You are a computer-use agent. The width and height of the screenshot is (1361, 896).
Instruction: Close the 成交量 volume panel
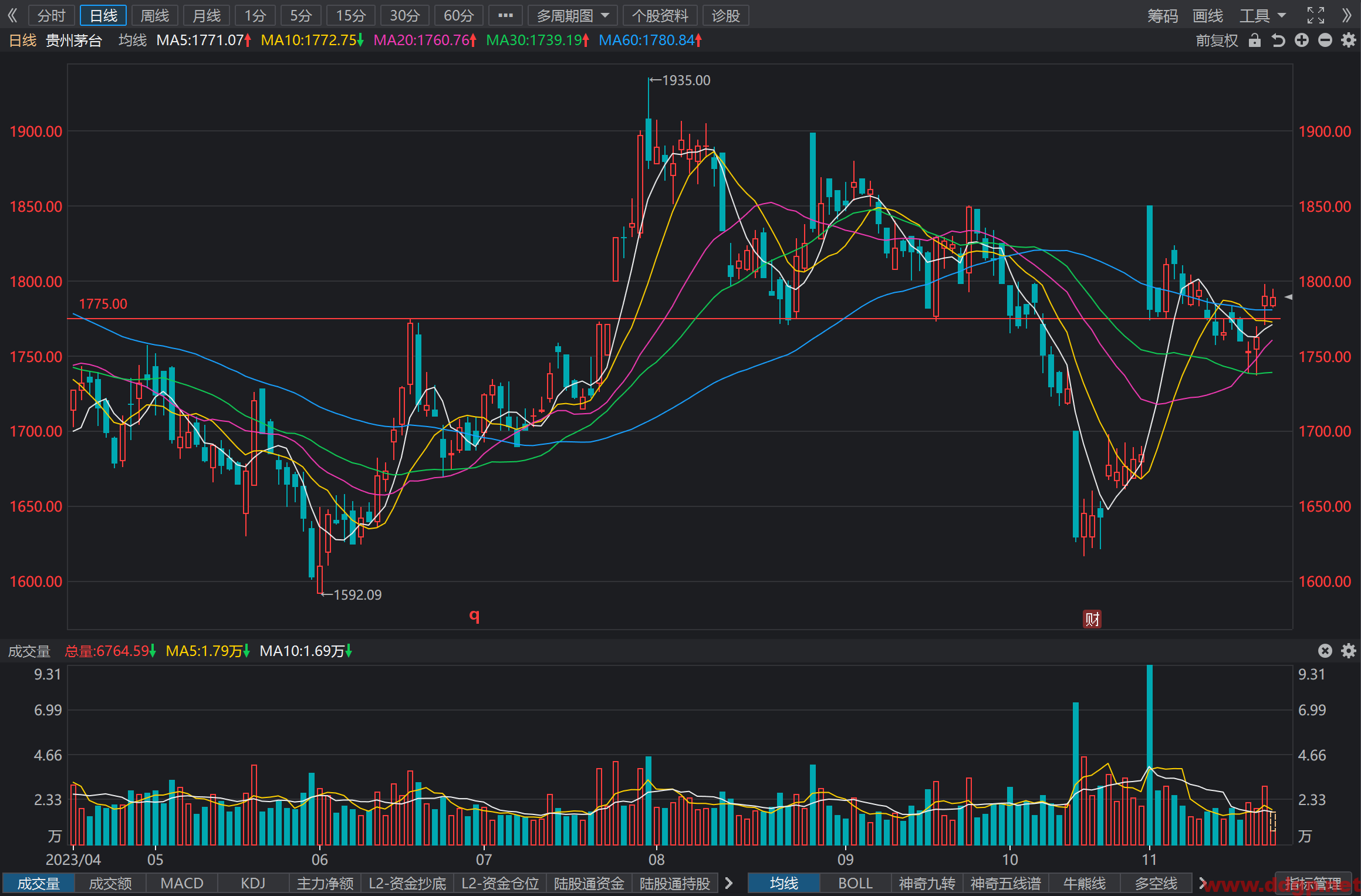[1325, 651]
